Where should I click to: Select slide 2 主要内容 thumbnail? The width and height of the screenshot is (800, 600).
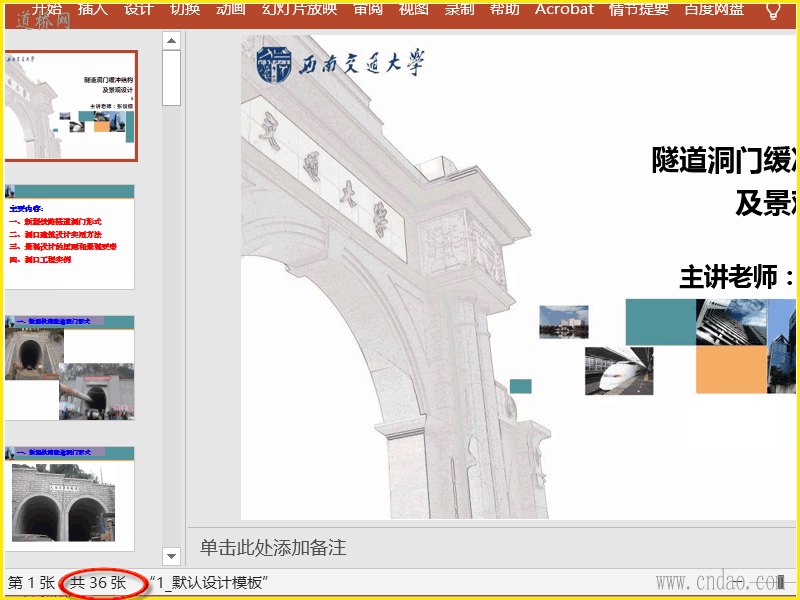70,237
